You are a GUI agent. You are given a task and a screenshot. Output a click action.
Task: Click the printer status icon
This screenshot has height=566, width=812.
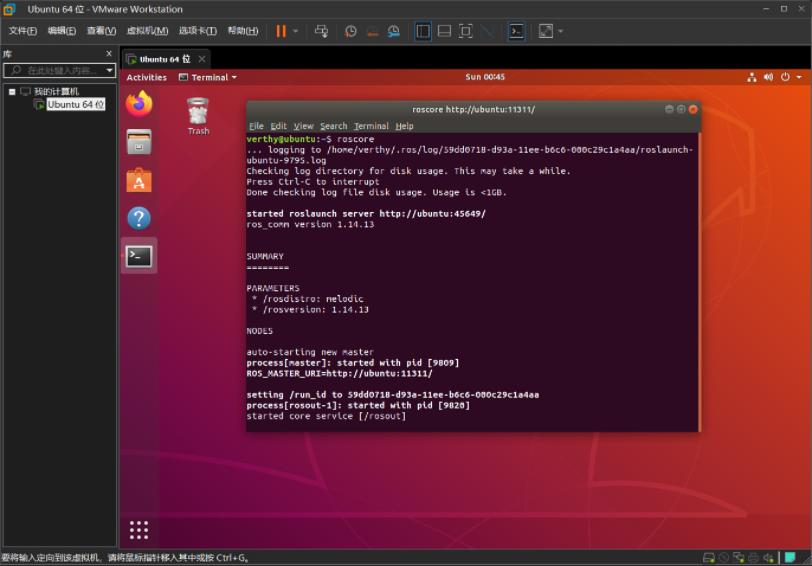click(753, 558)
